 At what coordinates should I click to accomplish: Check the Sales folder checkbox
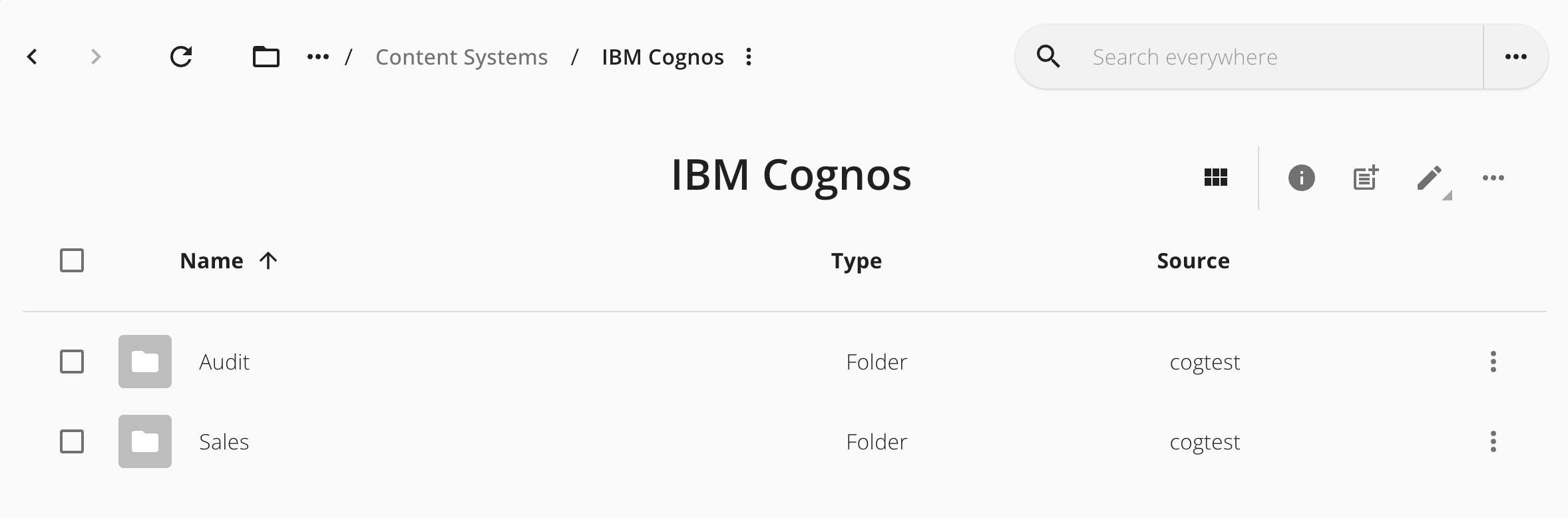click(x=72, y=441)
